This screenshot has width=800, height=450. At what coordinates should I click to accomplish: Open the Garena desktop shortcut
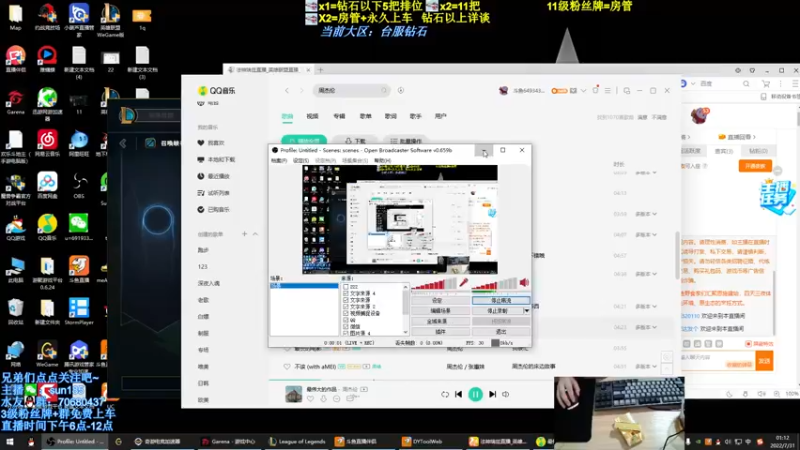coord(15,101)
